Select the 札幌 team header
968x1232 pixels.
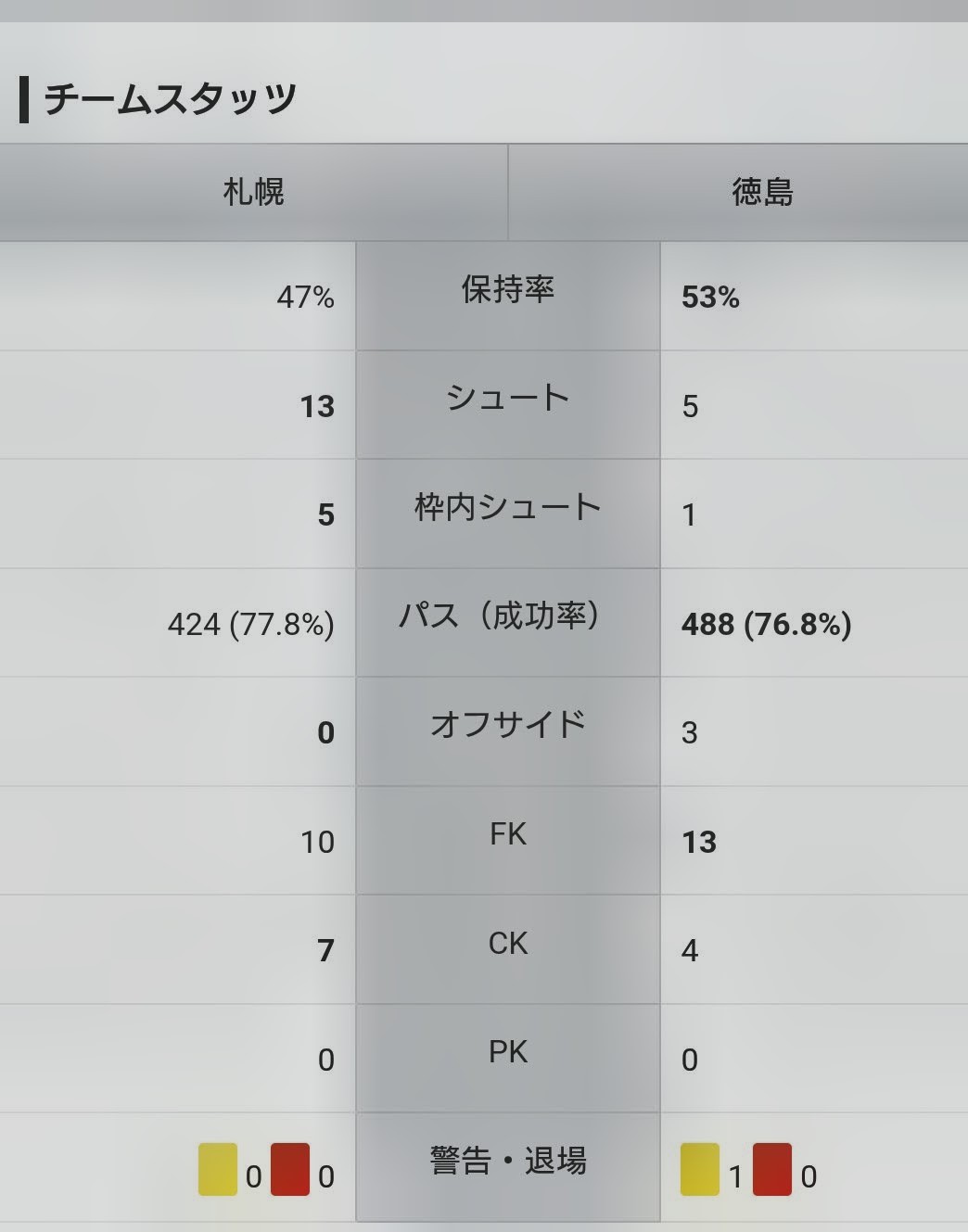tap(253, 193)
